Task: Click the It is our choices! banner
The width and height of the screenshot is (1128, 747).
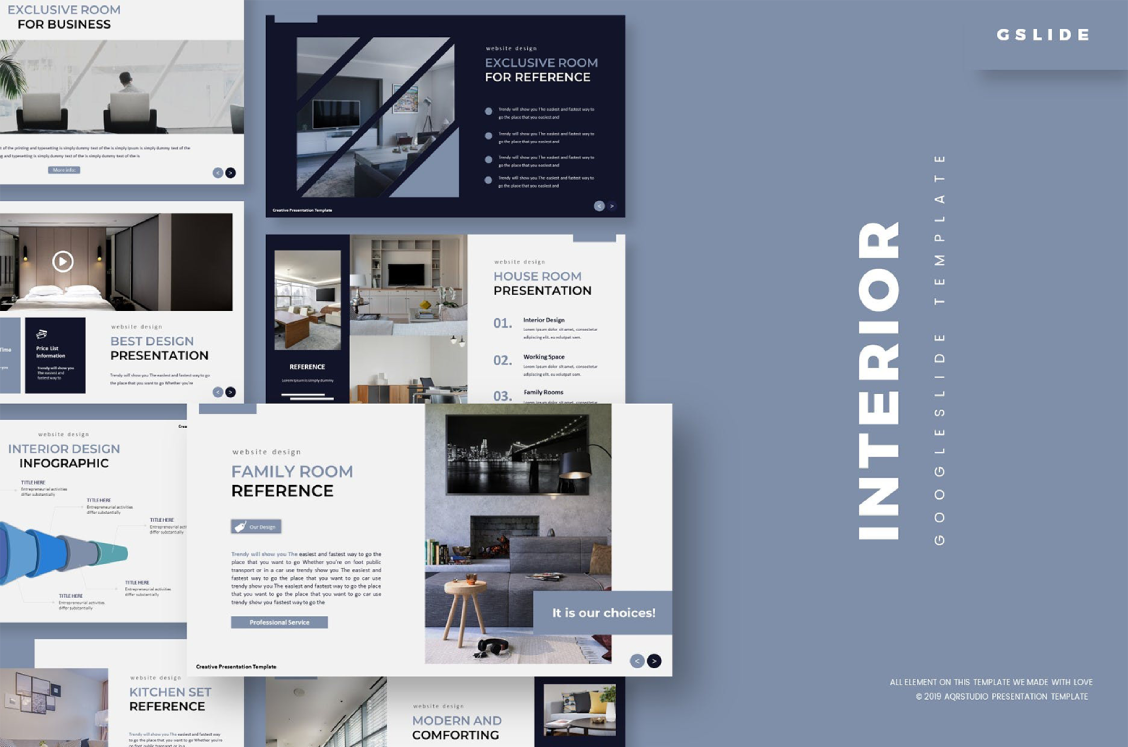Action: pyautogui.click(x=603, y=613)
